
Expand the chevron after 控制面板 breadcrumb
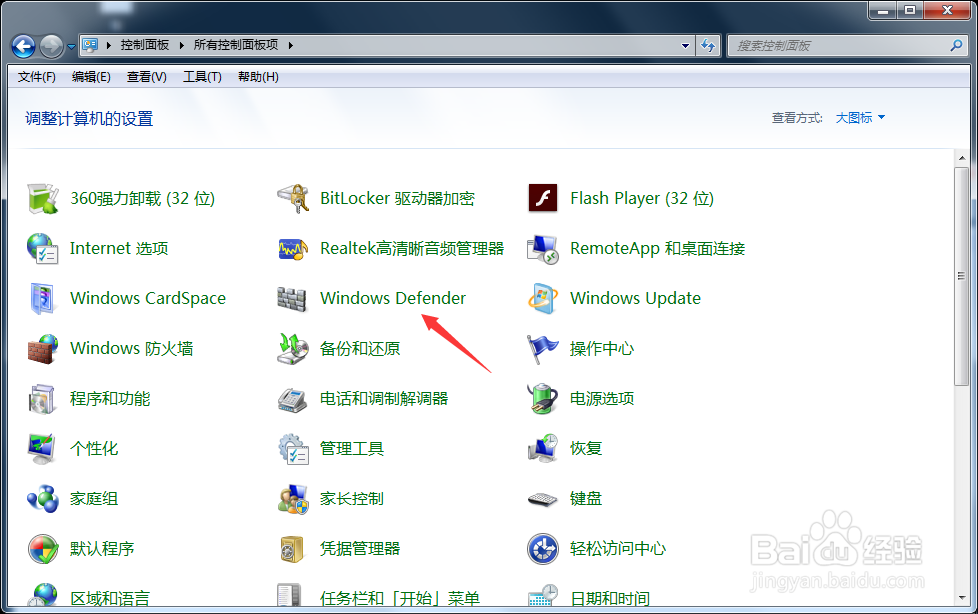[182, 45]
